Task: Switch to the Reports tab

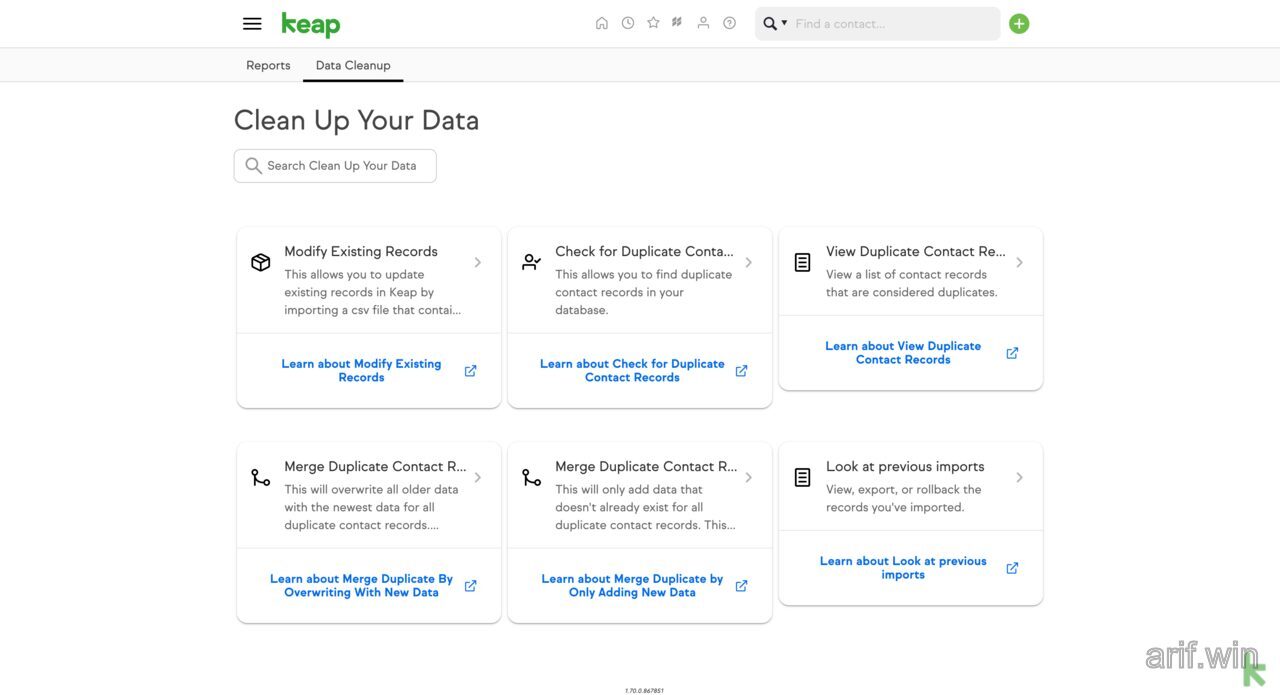Action: click(268, 65)
